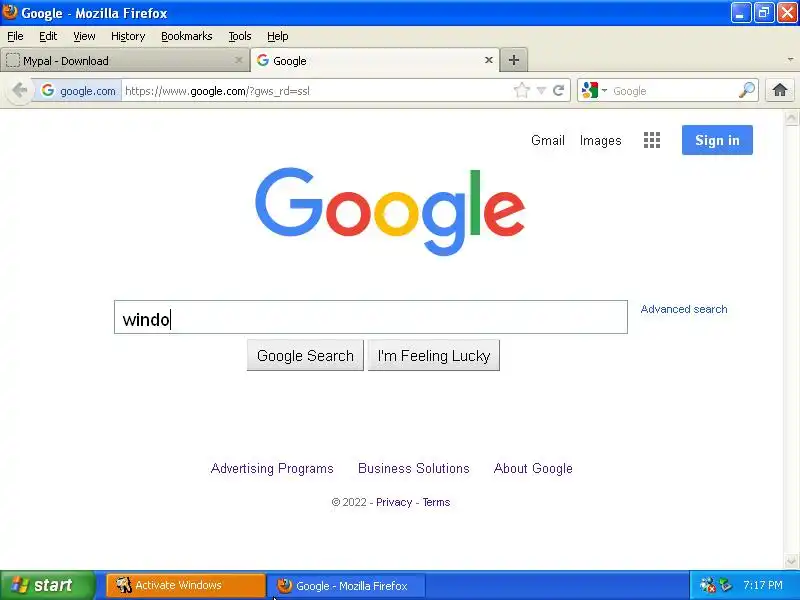Open Advertising Programs link
Screen dimensions: 800x600
pyautogui.click(x=272, y=468)
